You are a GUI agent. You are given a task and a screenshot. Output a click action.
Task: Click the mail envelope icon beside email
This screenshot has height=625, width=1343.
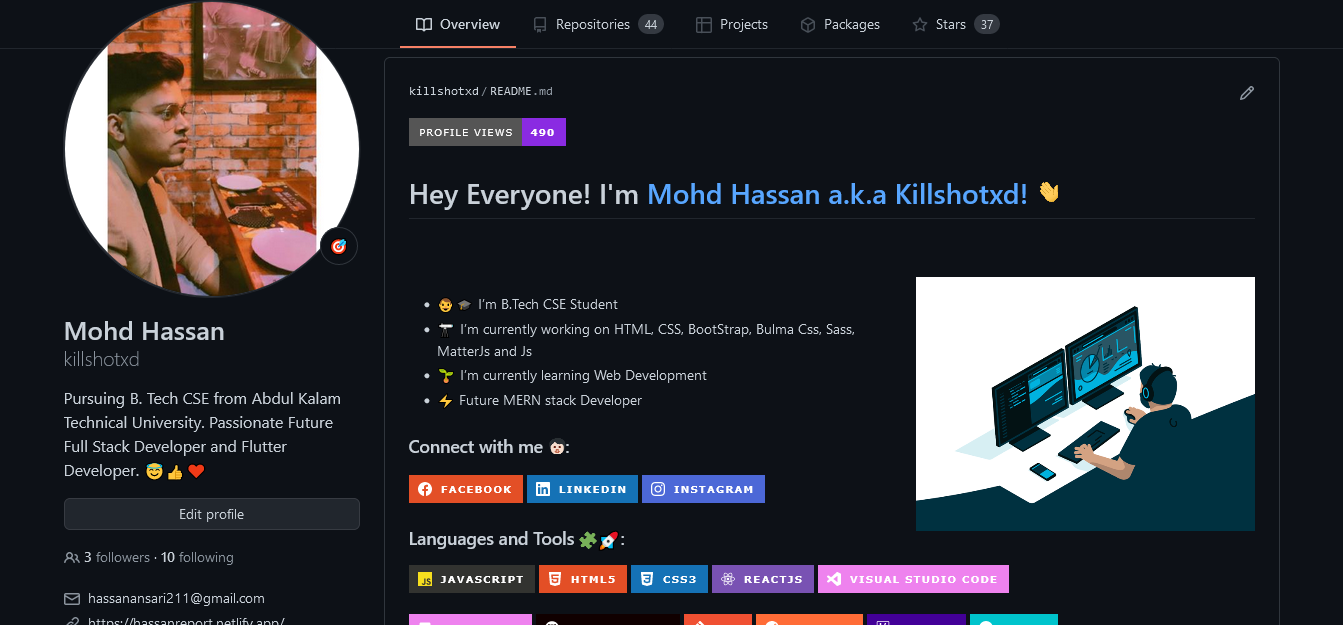pos(72,599)
